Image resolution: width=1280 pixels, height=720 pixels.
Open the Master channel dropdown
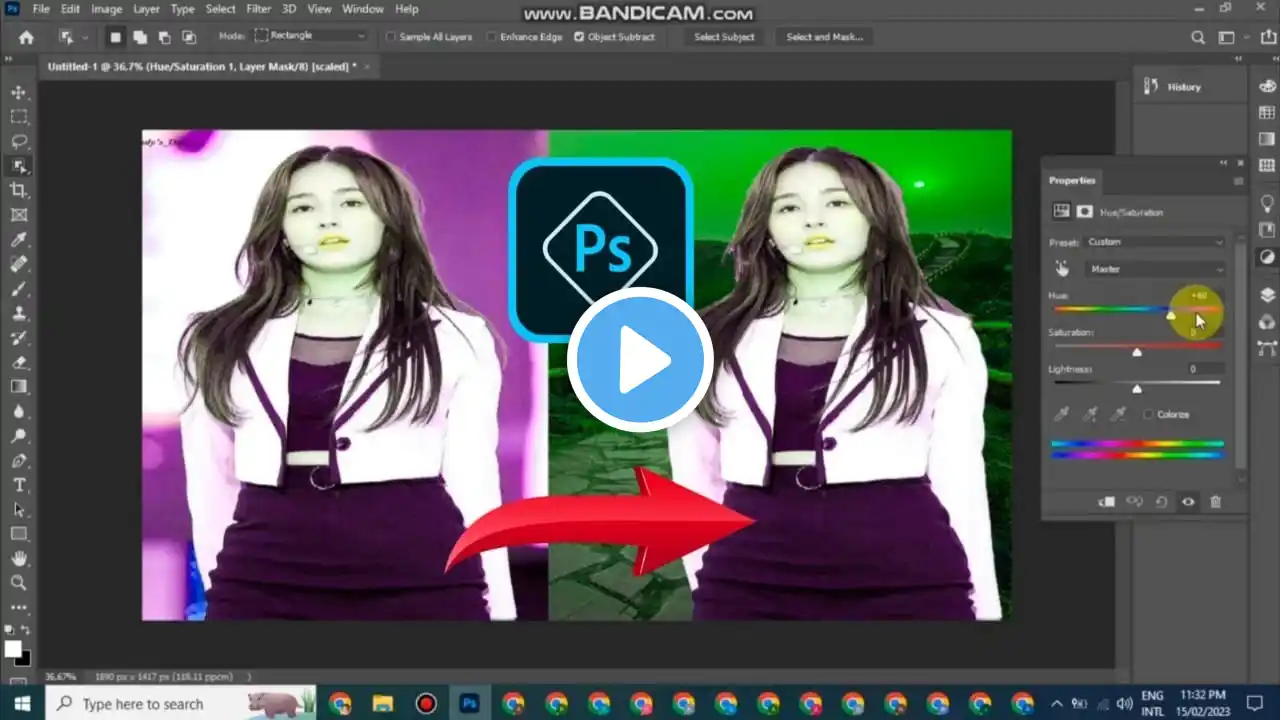click(x=1155, y=268)
